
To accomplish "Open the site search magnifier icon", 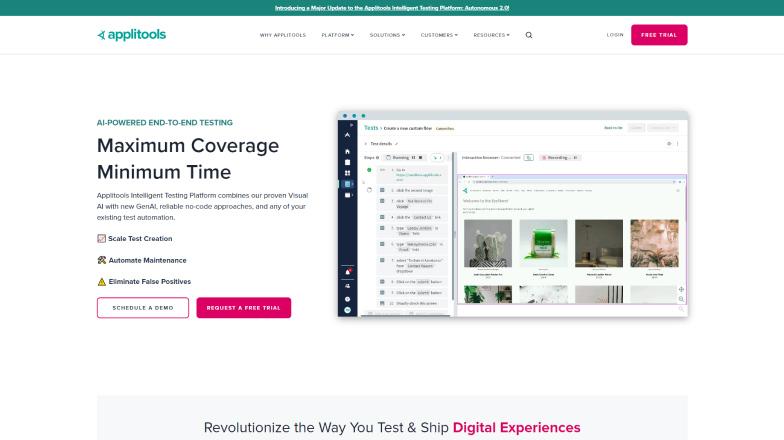I will (x=529, y=35).
